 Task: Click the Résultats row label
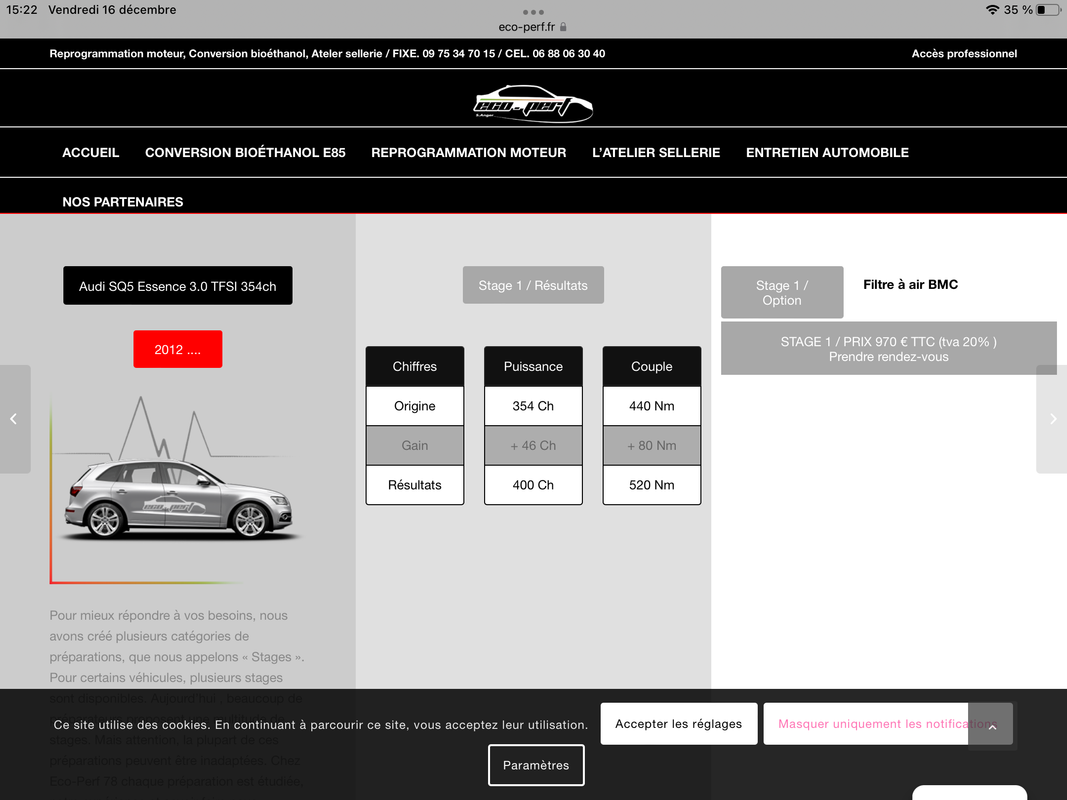[x=414, y=485]
